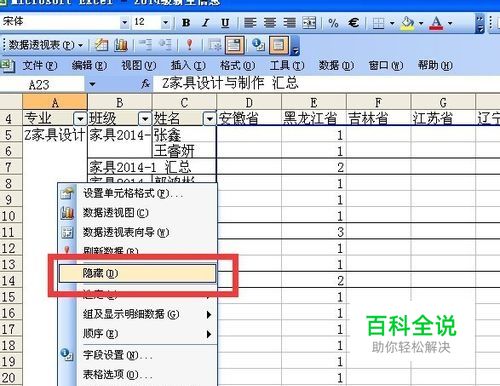This screenshot has width=500, height=386.
Task: Click the 黑龙江省 column label cell
Action: pos(314,118)
